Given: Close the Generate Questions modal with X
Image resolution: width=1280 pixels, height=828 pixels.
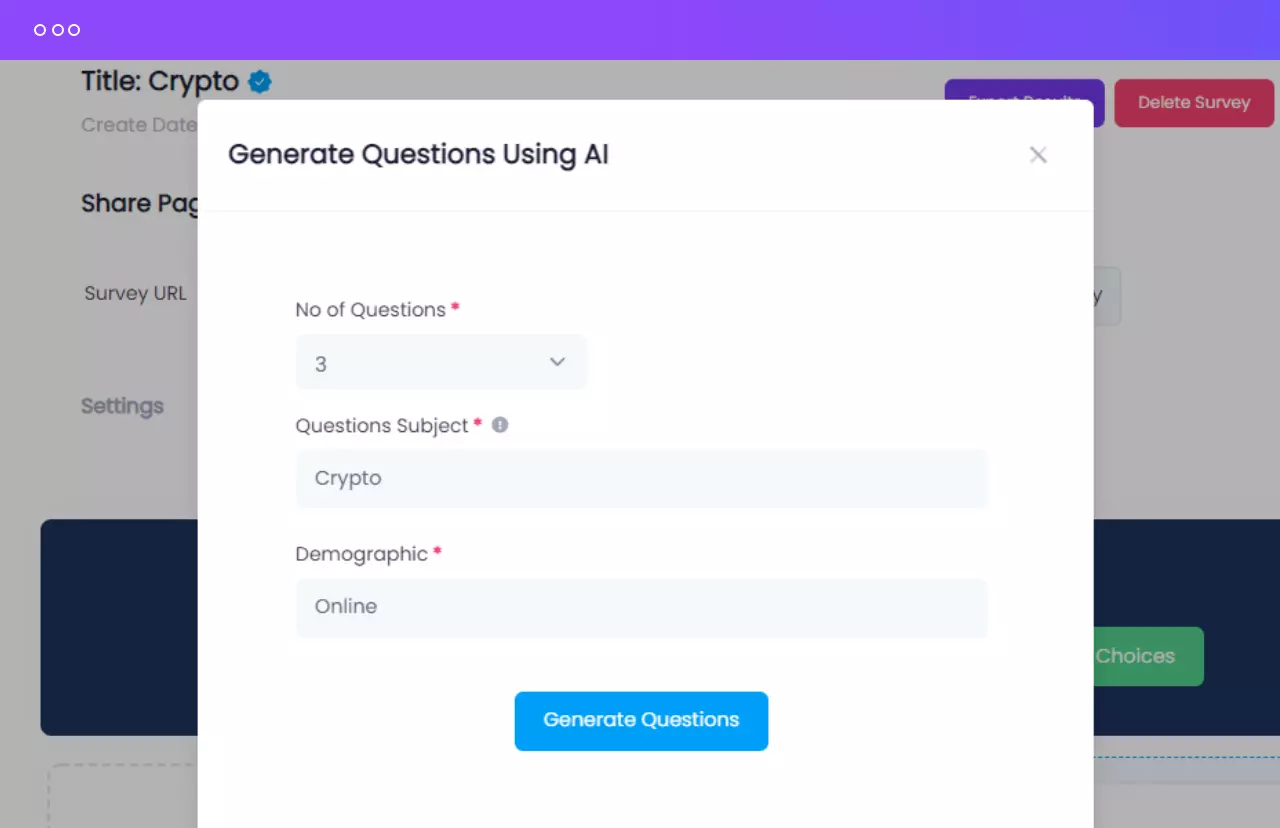Looking at the screenshot, I should point(1038,155).
